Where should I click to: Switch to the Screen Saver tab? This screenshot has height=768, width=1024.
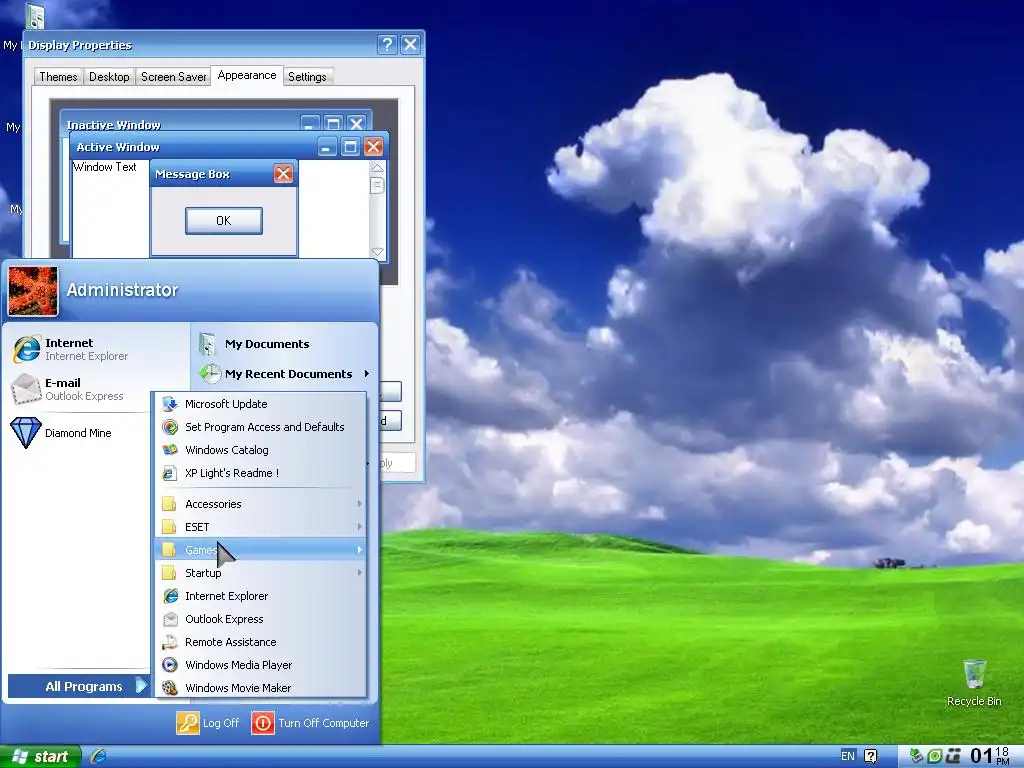tap(173, 76)
